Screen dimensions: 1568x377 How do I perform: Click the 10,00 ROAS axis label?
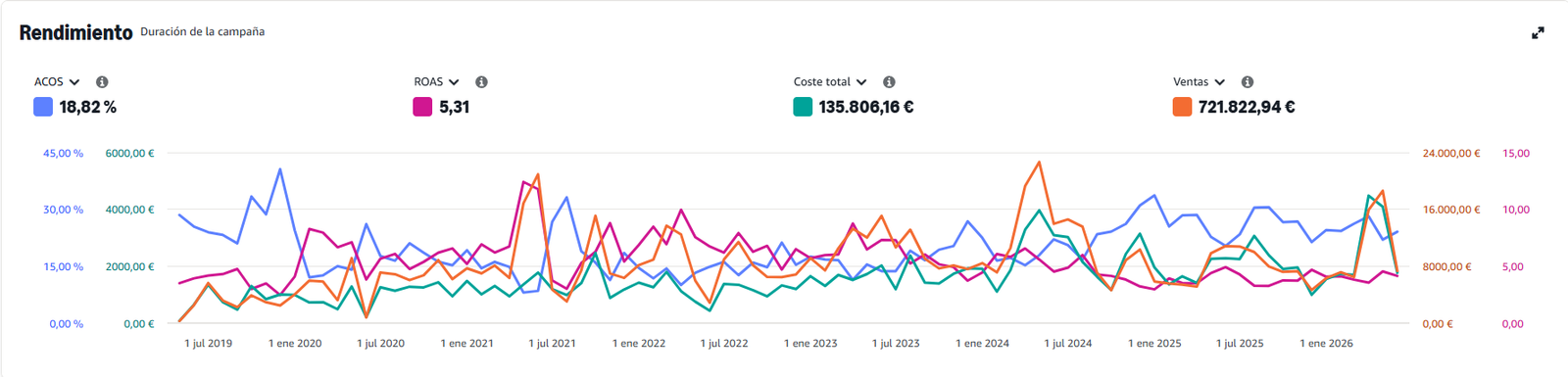pos(1516,210)
